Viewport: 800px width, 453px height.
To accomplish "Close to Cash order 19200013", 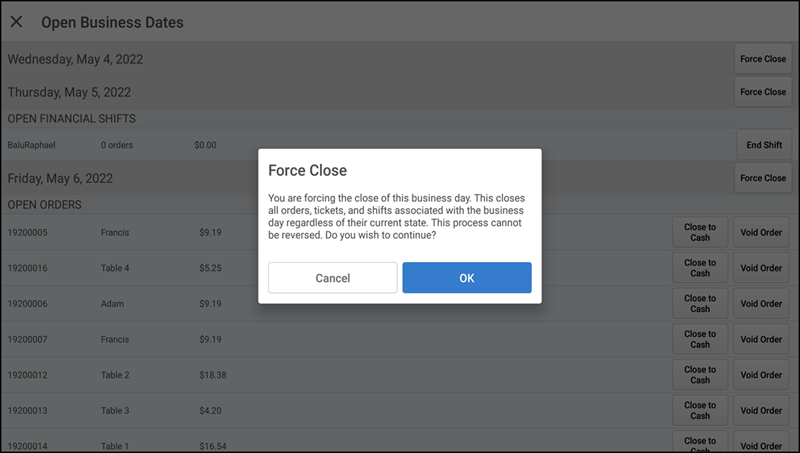I will 700,411.
